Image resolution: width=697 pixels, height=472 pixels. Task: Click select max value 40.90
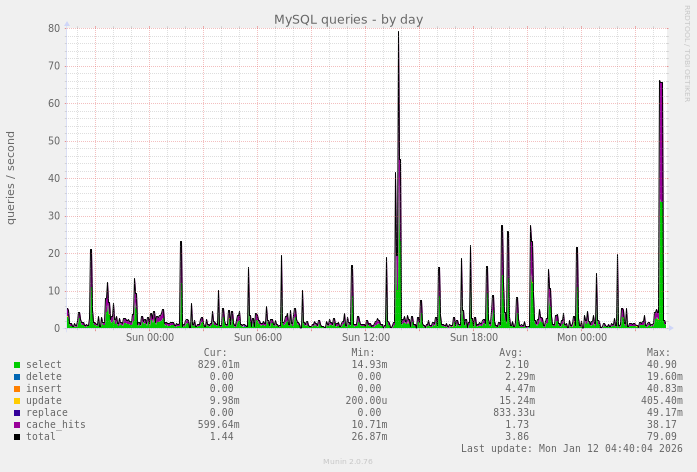pyautogui.click(x=661, y=364)
